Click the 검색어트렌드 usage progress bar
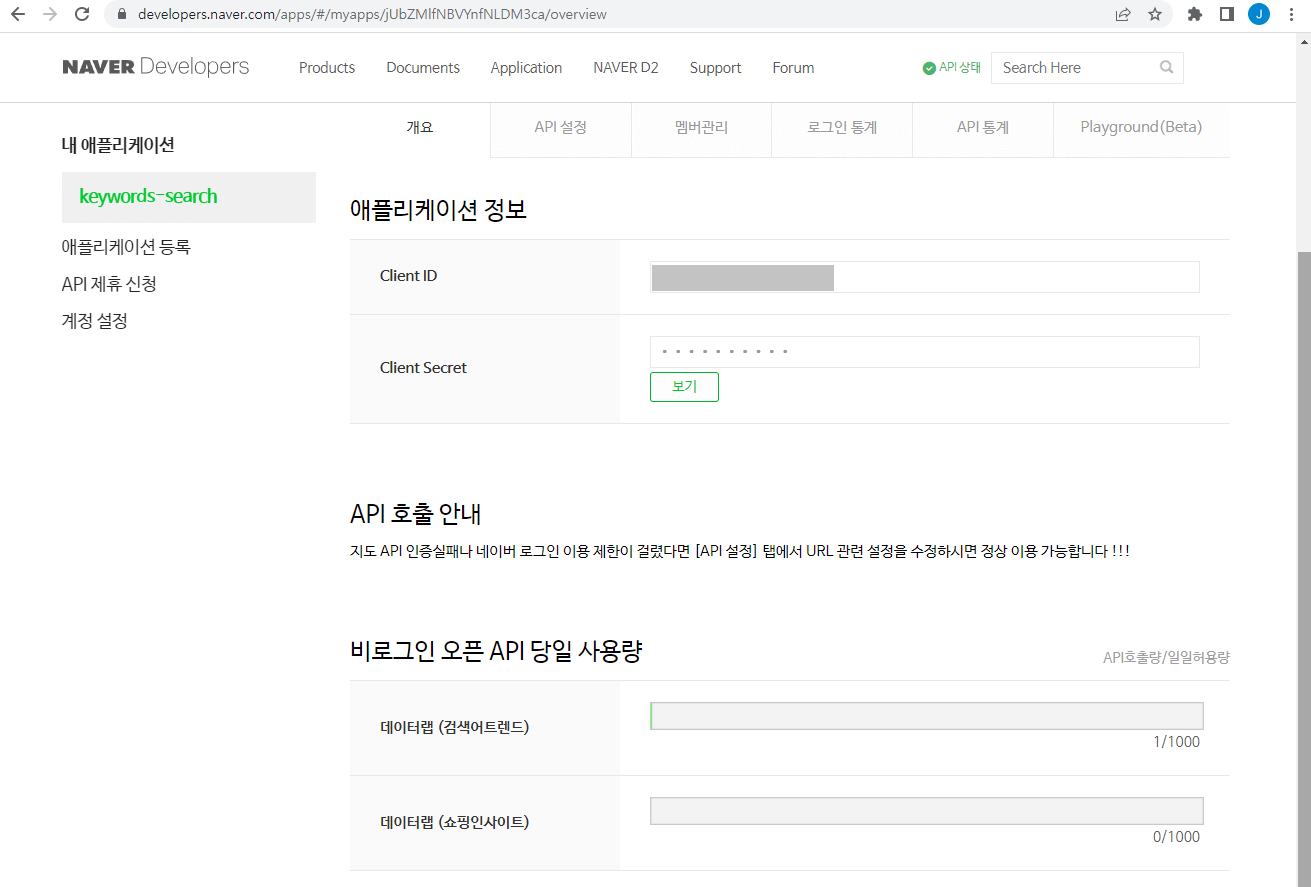This screenshot has width=1311, height=887. point(926,715)
